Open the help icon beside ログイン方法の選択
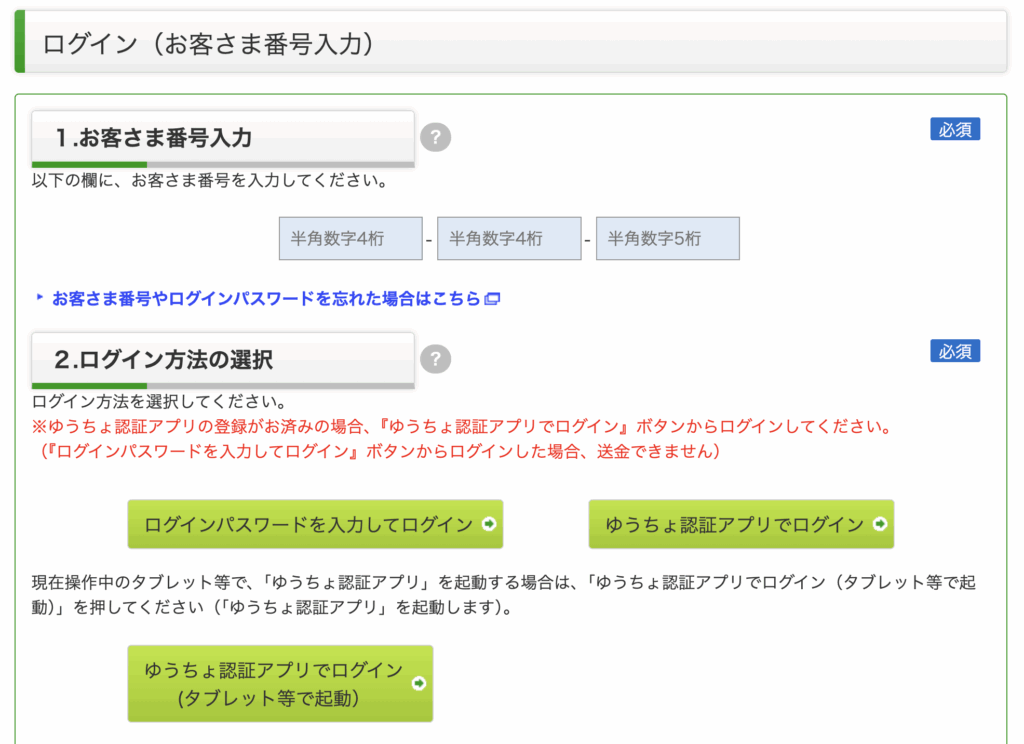 tap(435, 359)
